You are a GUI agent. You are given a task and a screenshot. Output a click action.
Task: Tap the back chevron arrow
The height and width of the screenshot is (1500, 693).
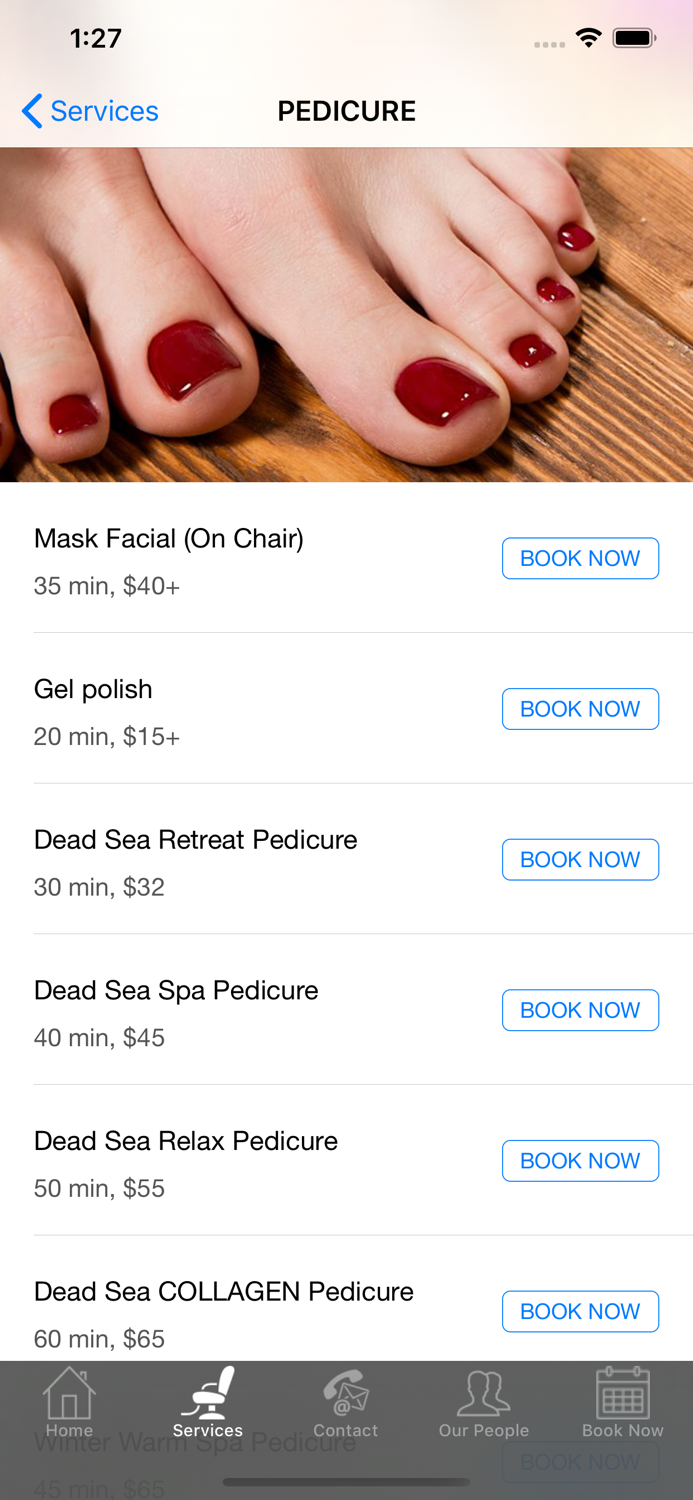[29, 111]
